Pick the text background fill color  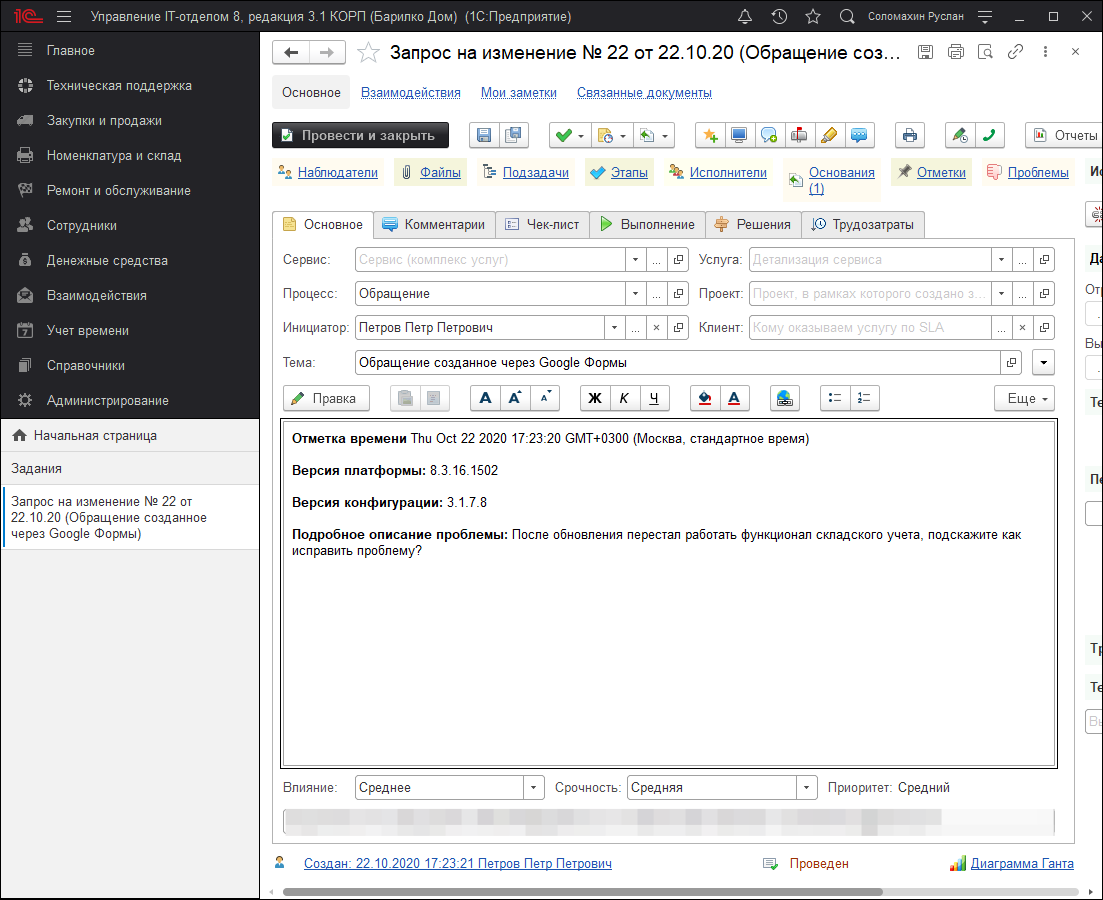706,398
